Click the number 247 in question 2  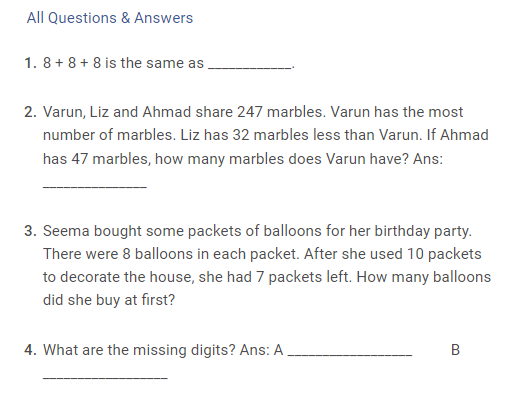click(250, 112)
